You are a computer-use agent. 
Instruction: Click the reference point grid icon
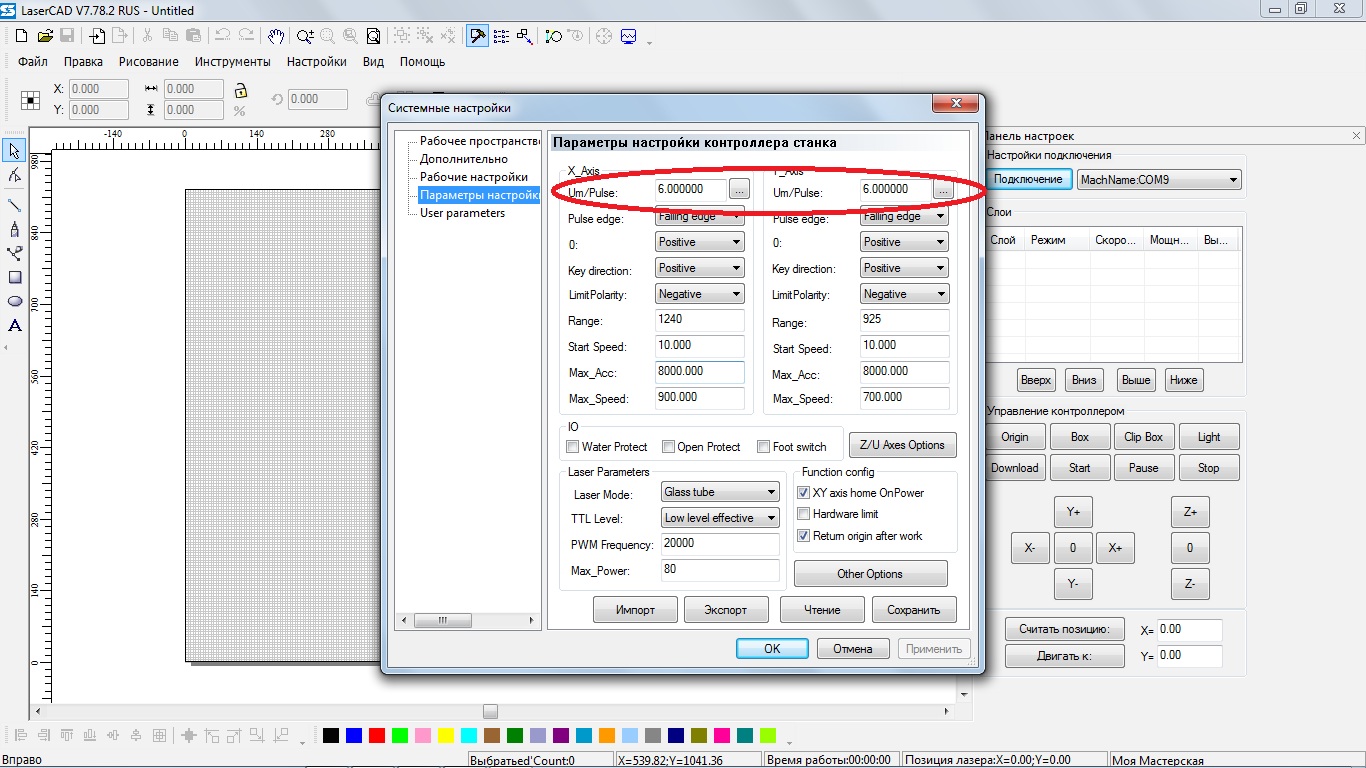[x=30, y=100]
